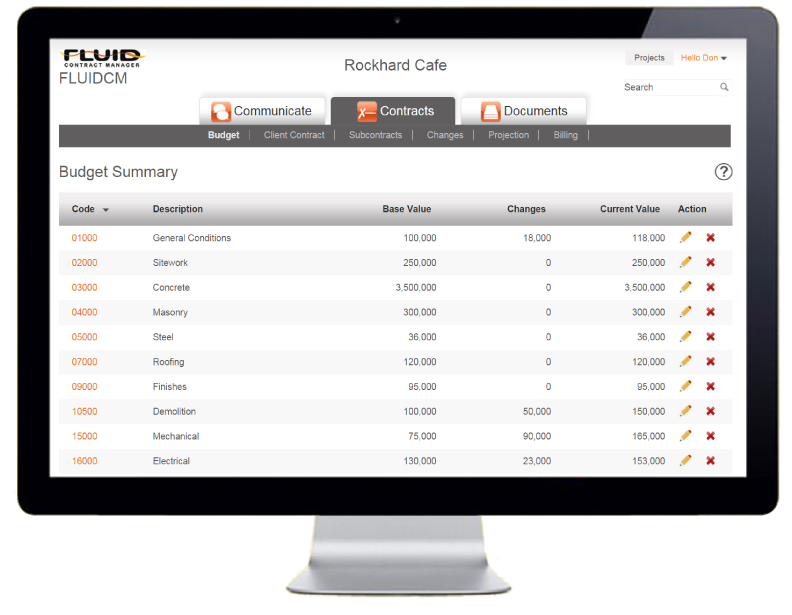Open the Communicate tab
792x615 pixels.
(x=262, y=111)
